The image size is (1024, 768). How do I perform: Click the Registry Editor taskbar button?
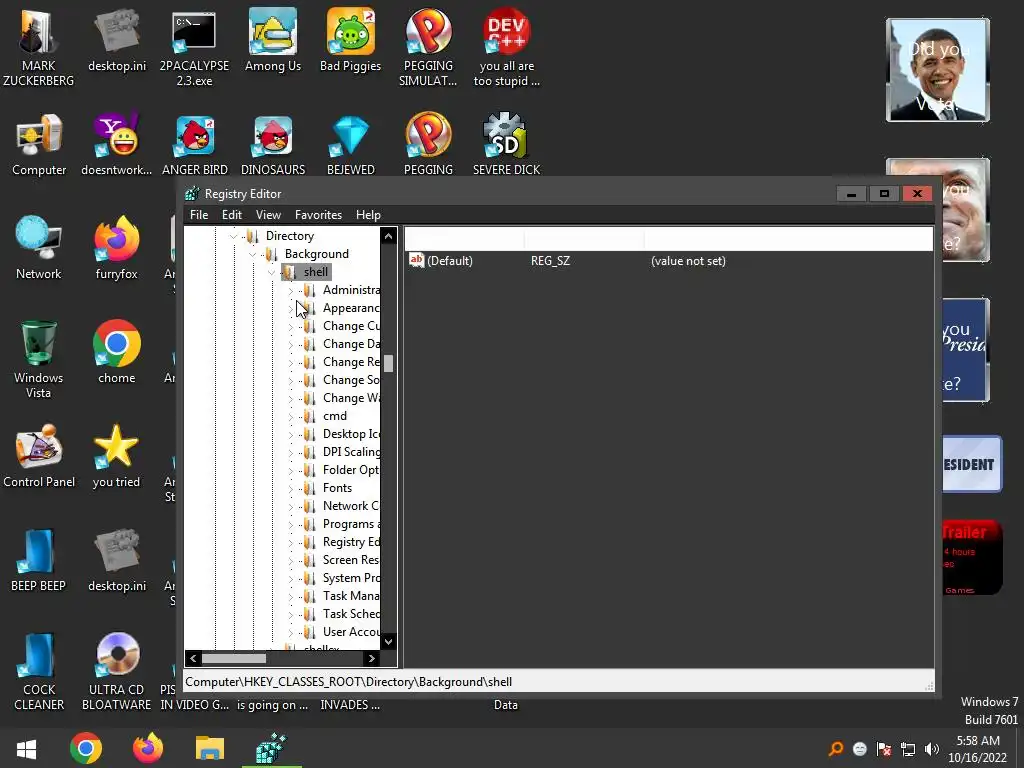[272, 748]
